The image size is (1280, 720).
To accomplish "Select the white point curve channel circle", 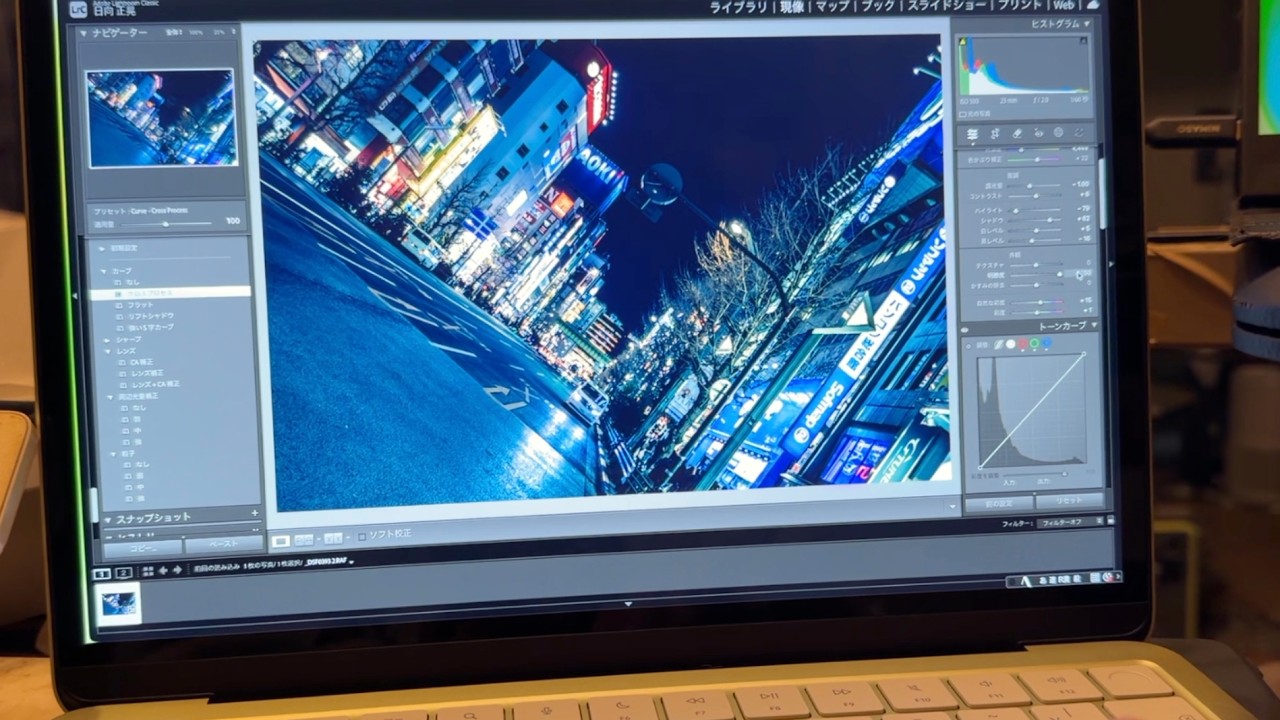I will click(1011, 344).
